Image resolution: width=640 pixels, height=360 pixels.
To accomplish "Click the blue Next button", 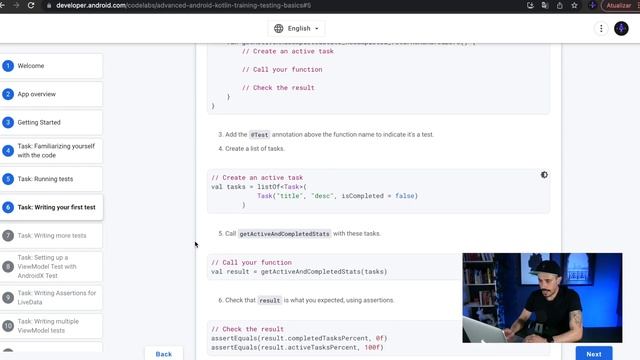I will click(594, 354).
